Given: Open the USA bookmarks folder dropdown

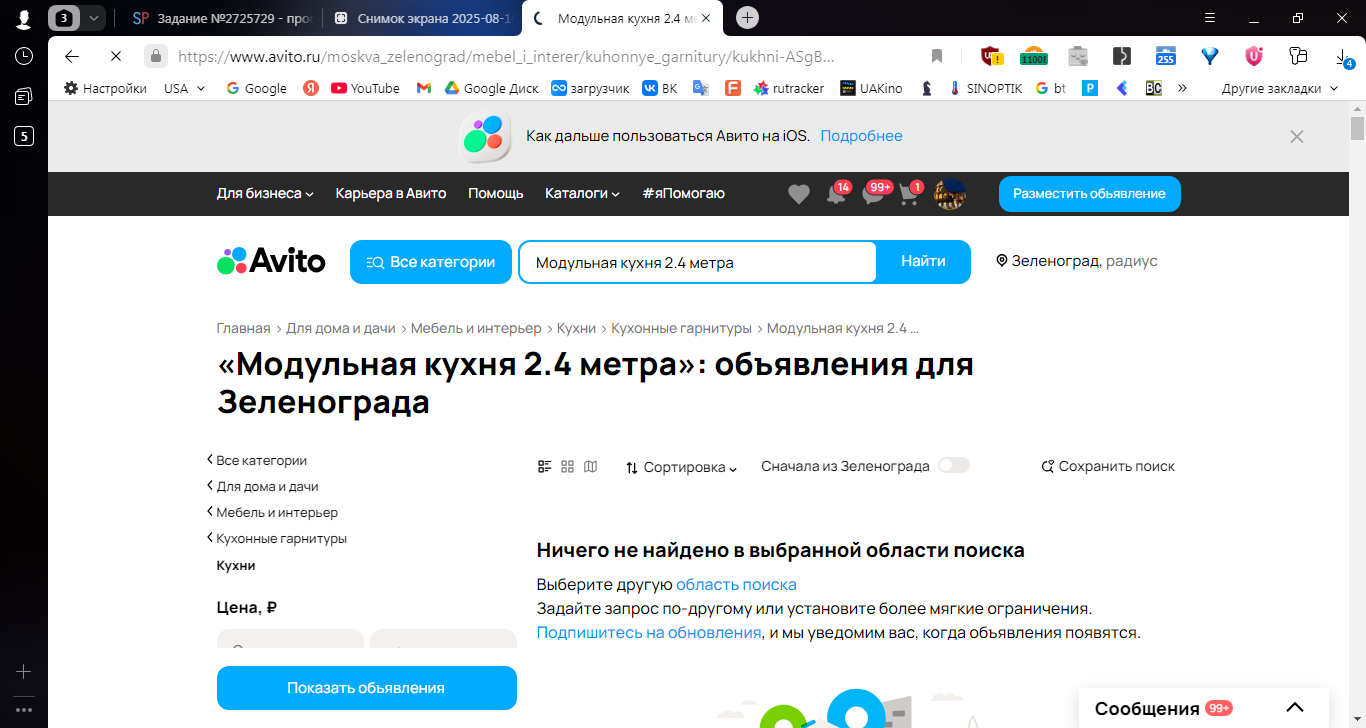Looking at the screenshot, I should pos(185,88).
